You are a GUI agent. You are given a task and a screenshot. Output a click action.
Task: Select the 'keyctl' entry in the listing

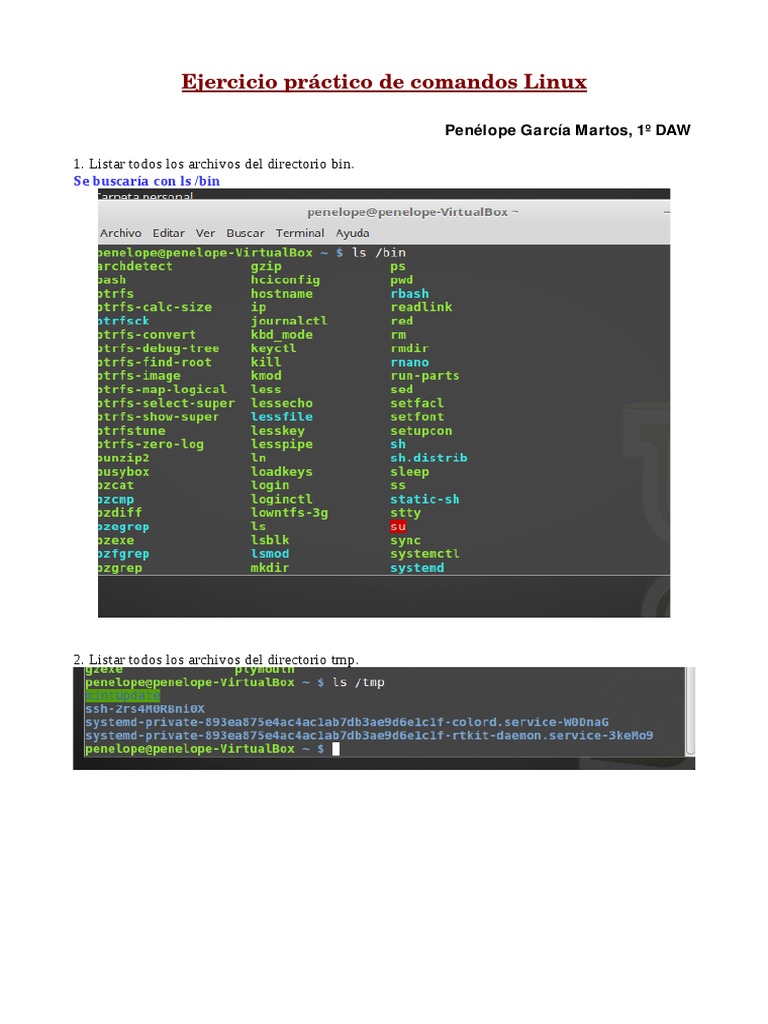click(273, 349)
